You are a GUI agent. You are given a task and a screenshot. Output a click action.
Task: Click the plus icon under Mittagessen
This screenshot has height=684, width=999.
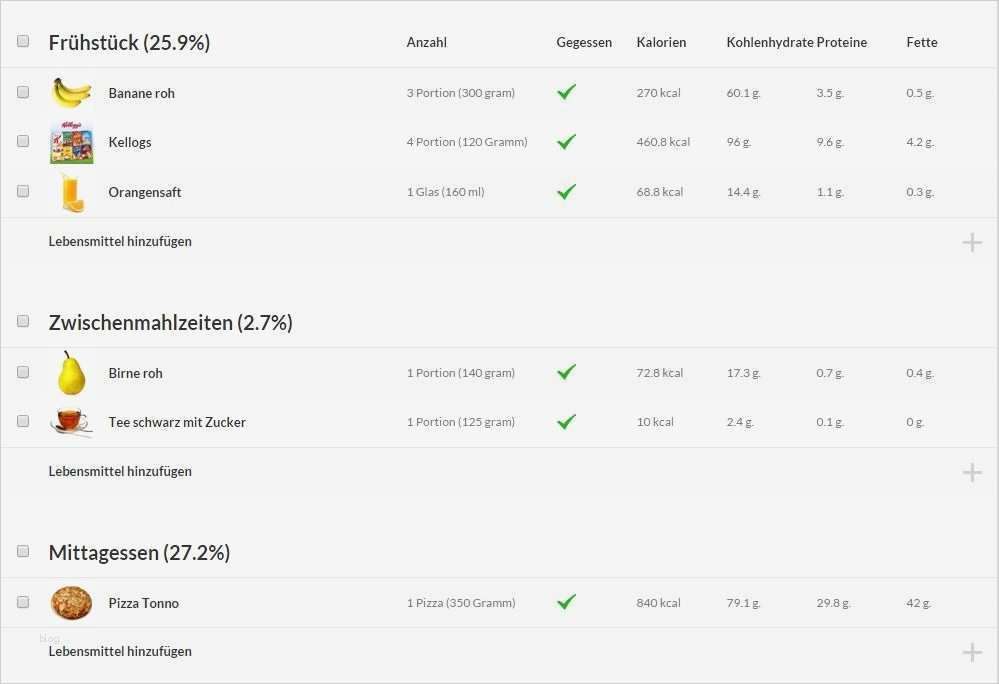pos(971,652)
